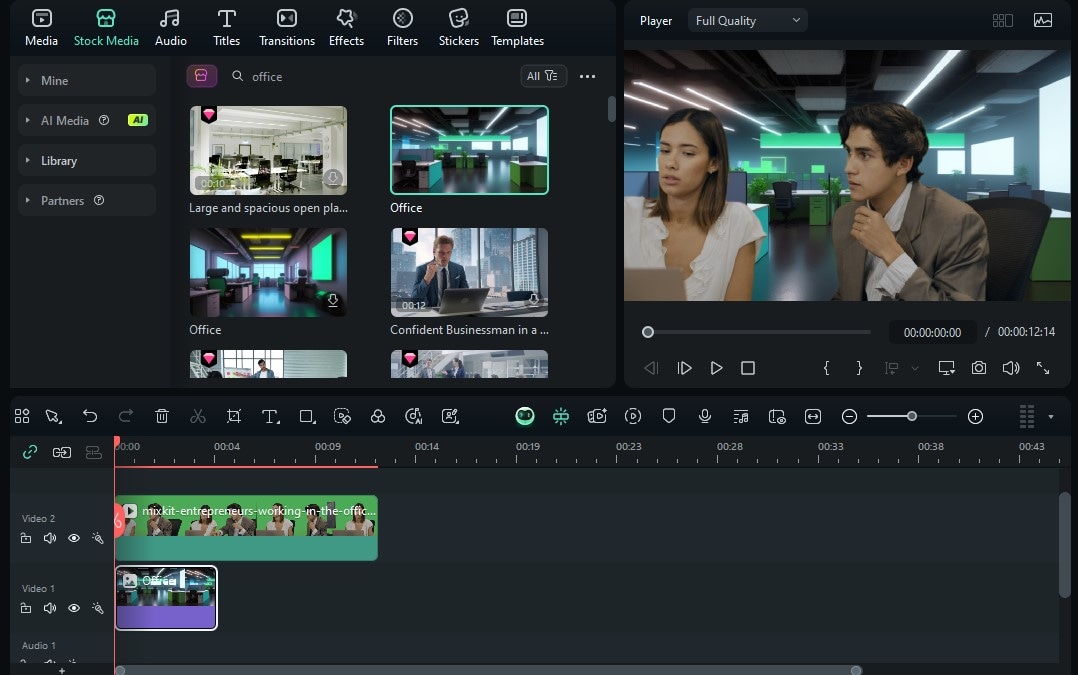Open the Titles tab

(x=226, y=27)
